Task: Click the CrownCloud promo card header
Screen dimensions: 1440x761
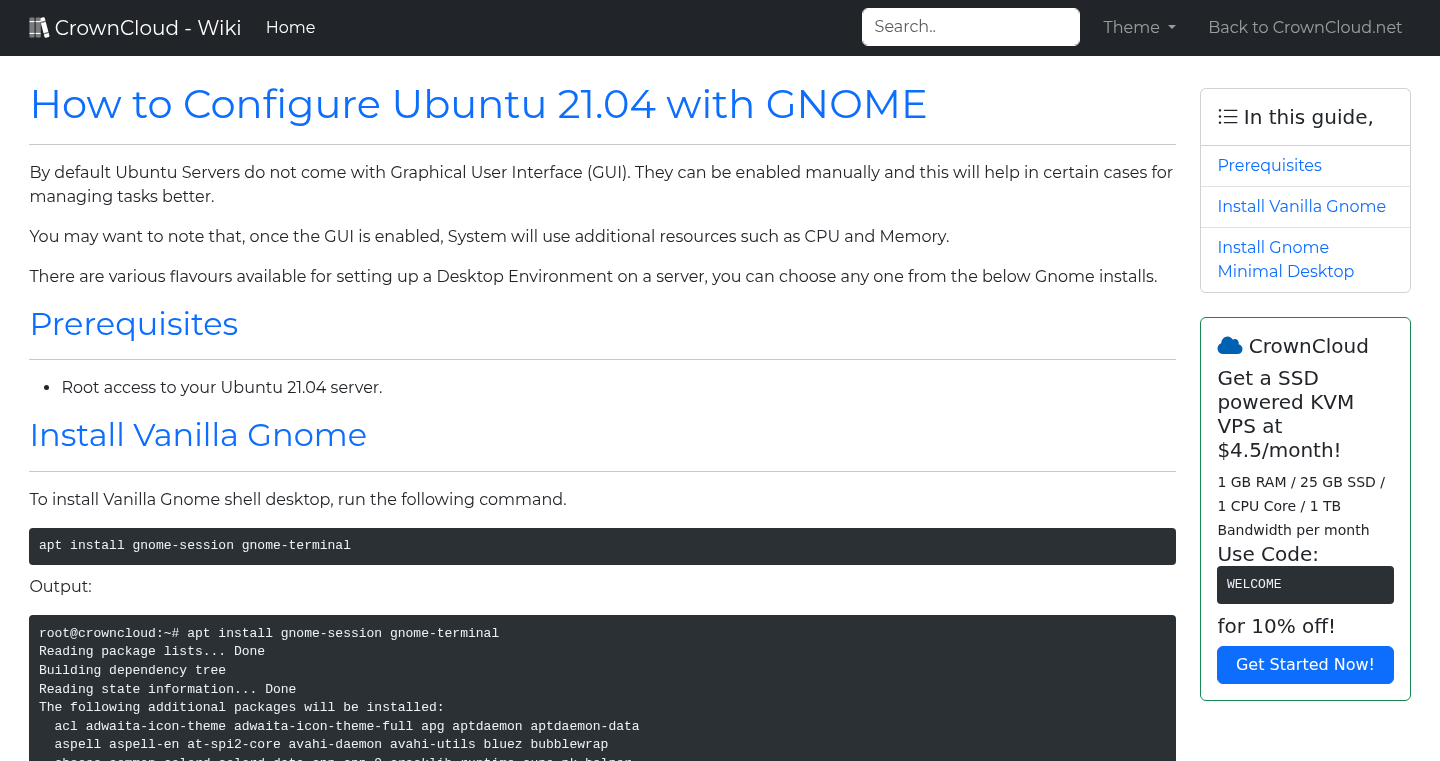Action: [x=1305, y=345]
